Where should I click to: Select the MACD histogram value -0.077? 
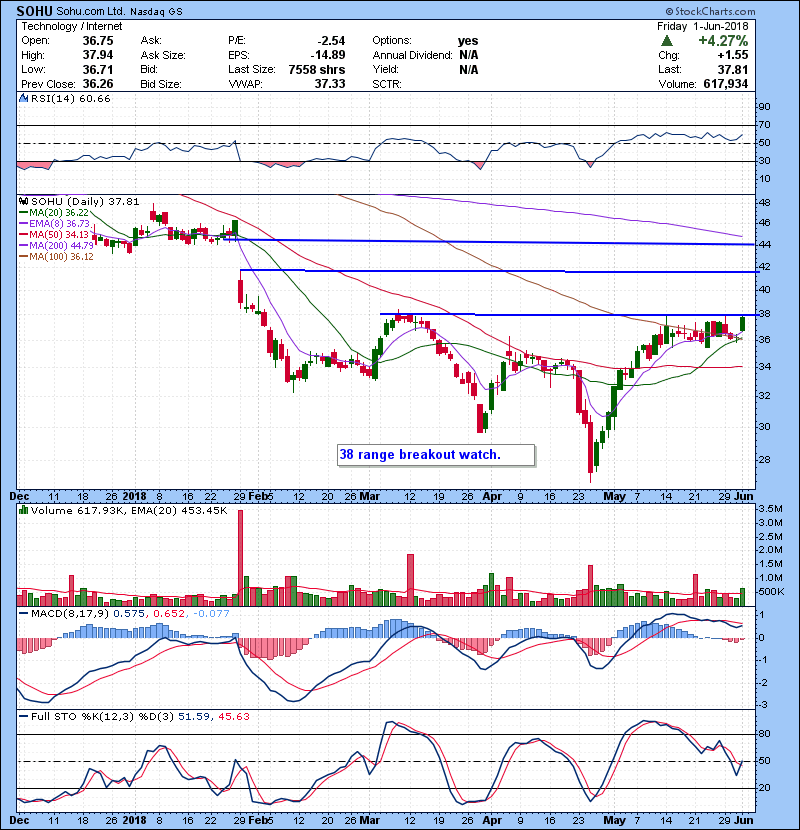point(211,614)
